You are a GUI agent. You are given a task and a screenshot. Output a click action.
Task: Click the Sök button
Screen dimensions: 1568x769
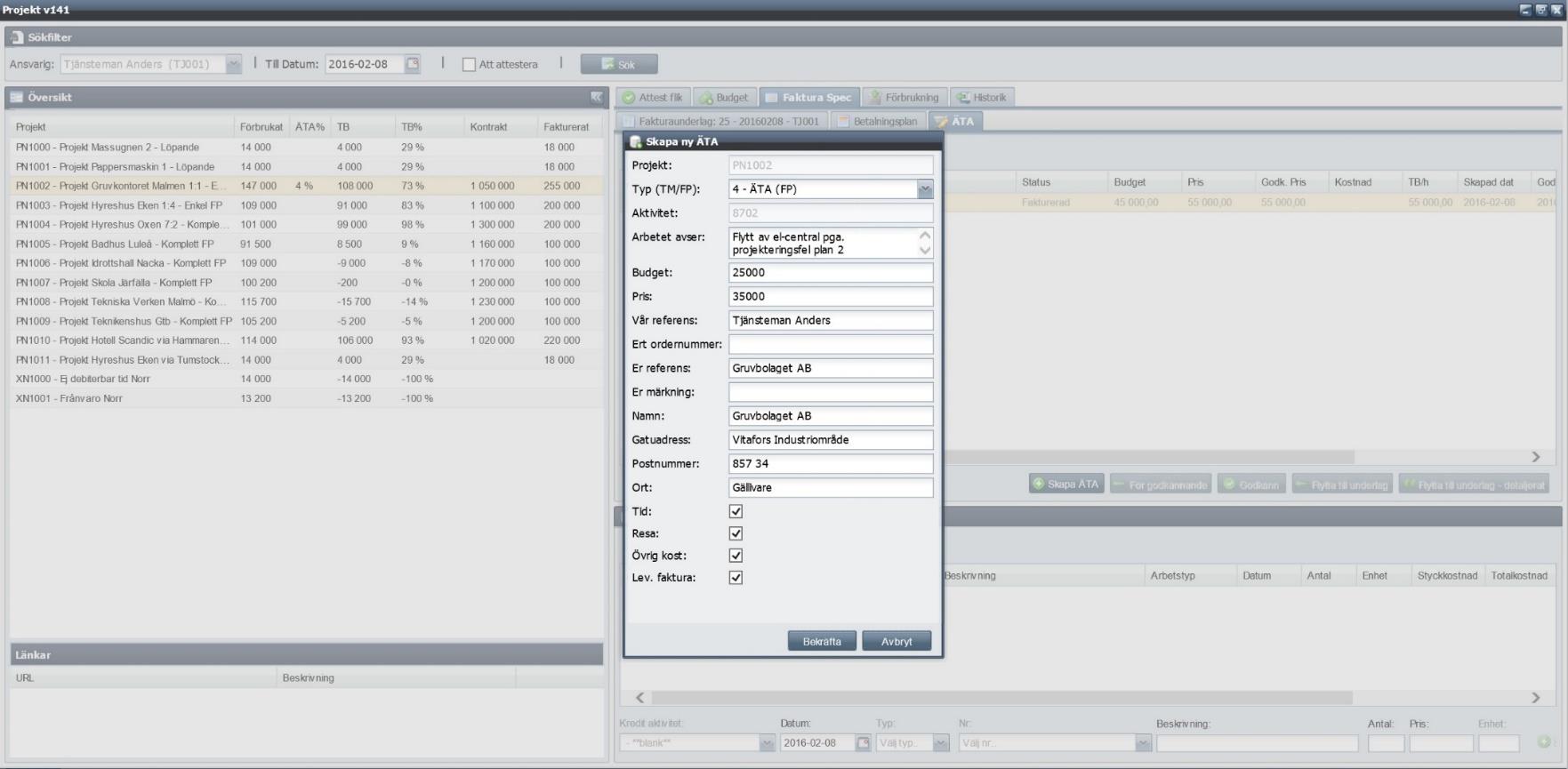pos(619,64)
